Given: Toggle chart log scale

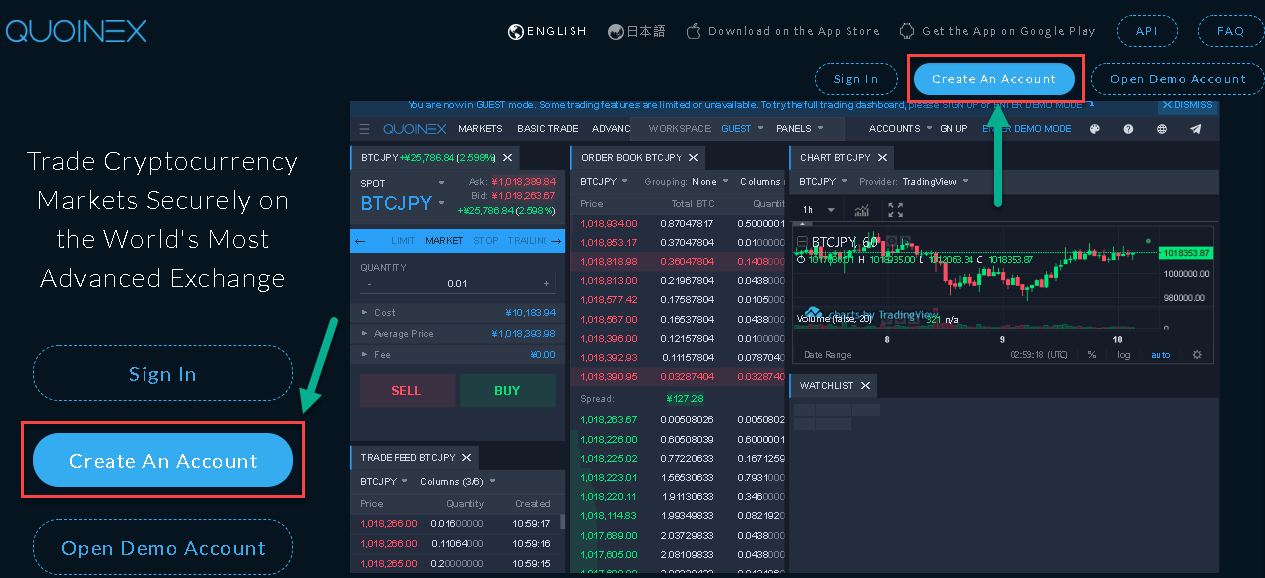Looking at the screenshot, I should pos(1124,355).
